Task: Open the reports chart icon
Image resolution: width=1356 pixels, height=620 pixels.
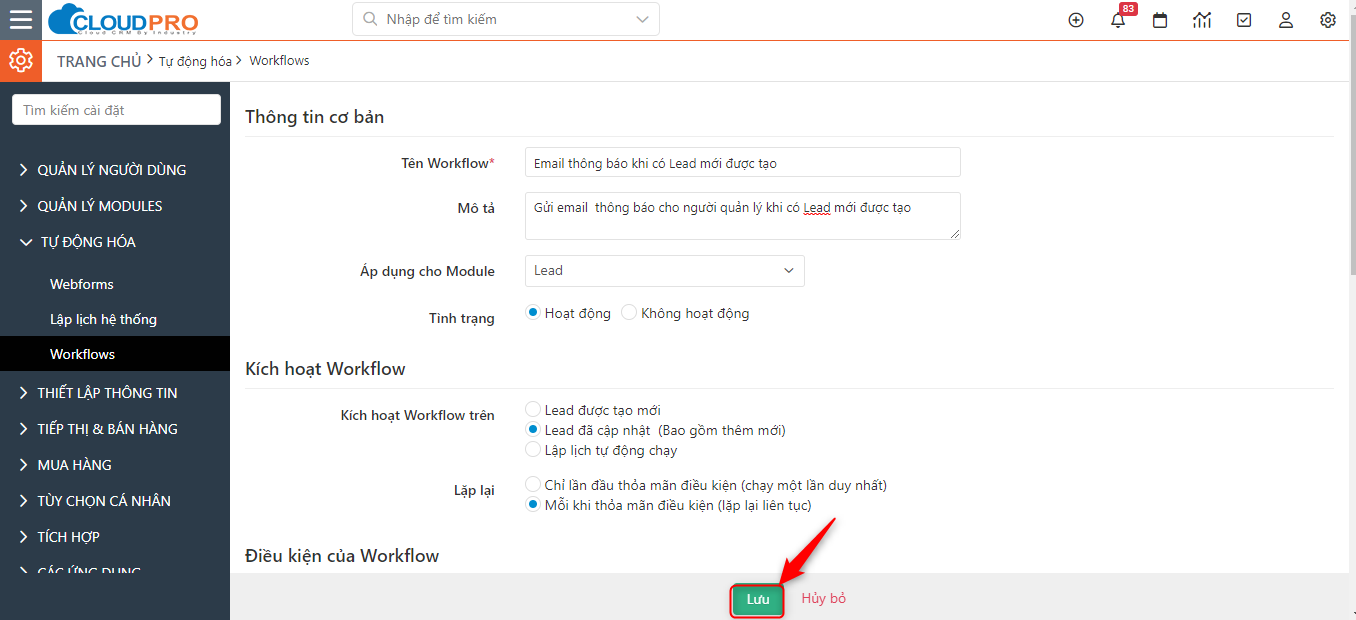Action: coord(1202,20)
